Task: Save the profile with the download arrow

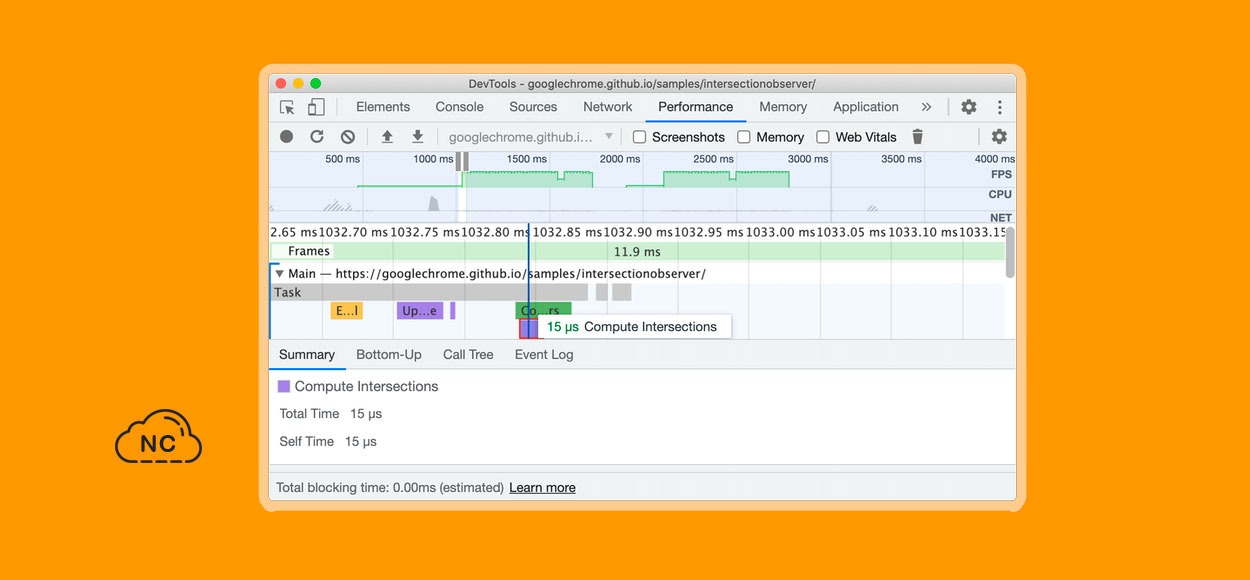Action: [418, 137]
